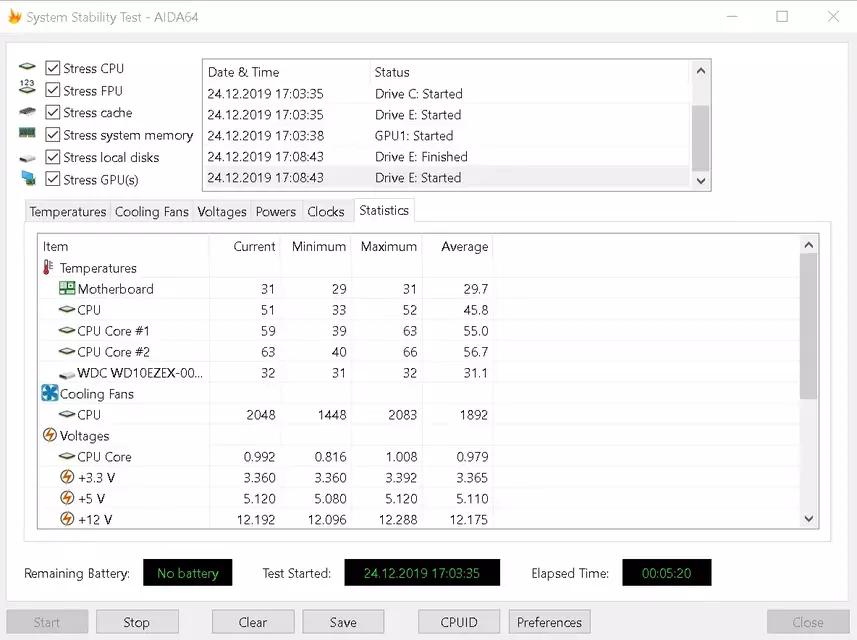Click the statistics list scroll up arrow

pos(809,245)
